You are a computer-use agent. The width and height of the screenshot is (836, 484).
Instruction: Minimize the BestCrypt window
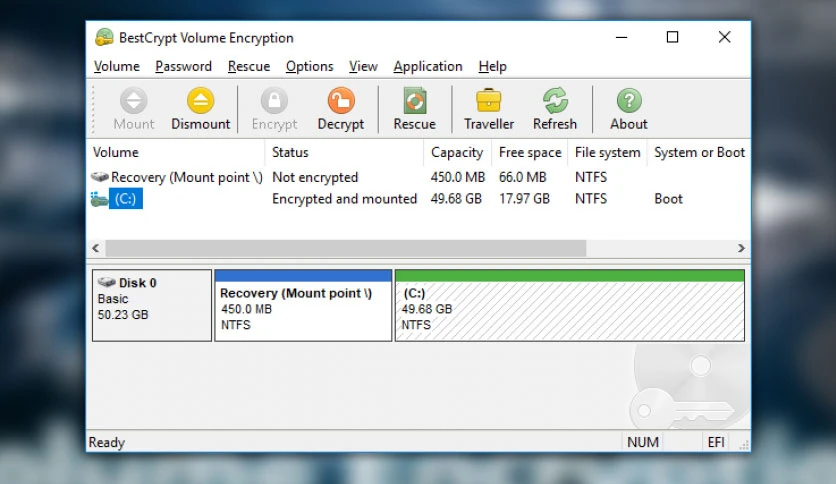pos(621,37)
